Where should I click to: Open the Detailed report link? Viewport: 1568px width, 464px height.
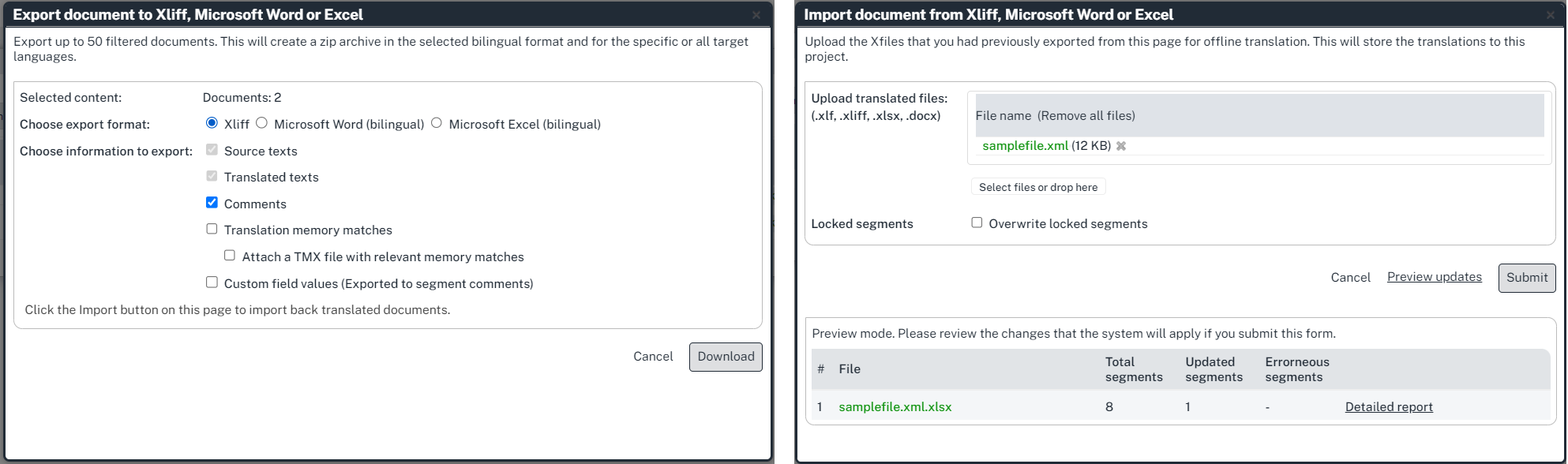coord(1388,407)
